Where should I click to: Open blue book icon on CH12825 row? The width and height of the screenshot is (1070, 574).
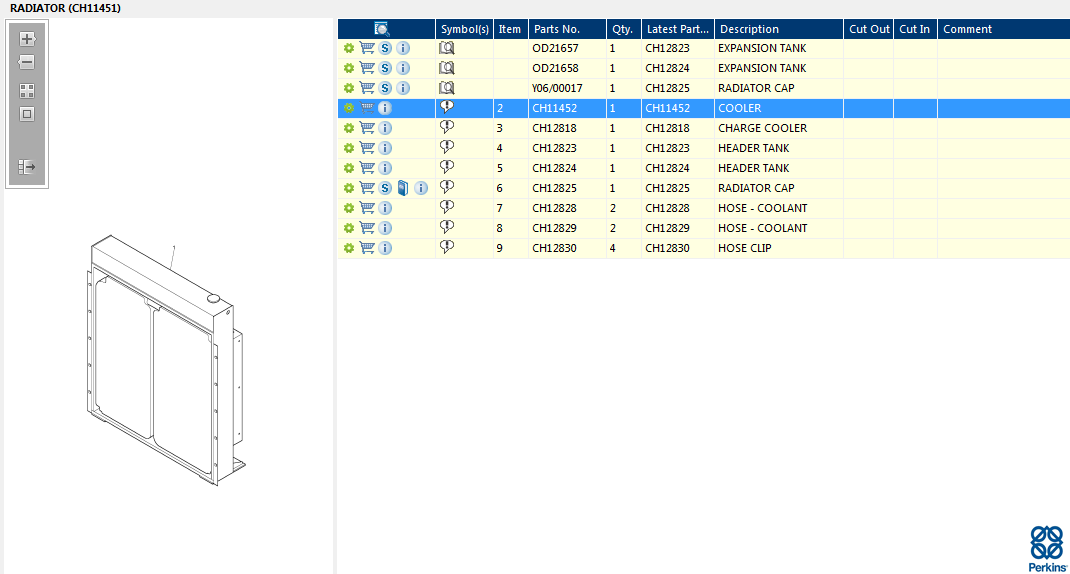coord(402,188)
